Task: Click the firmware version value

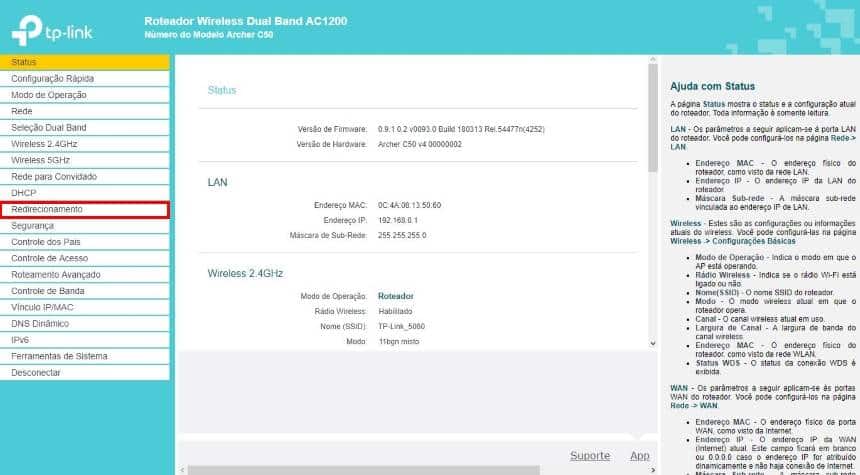Action: pos(461,129)
